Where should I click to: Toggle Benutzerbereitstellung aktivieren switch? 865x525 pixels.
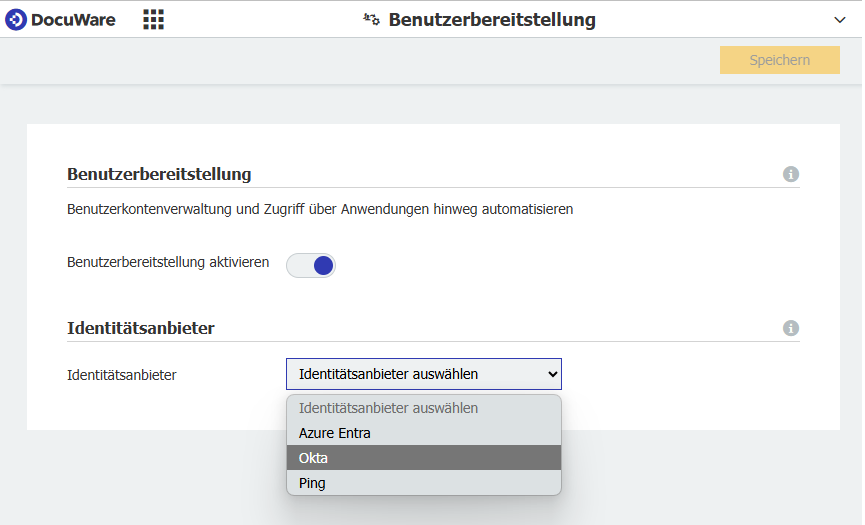point(311,265)
